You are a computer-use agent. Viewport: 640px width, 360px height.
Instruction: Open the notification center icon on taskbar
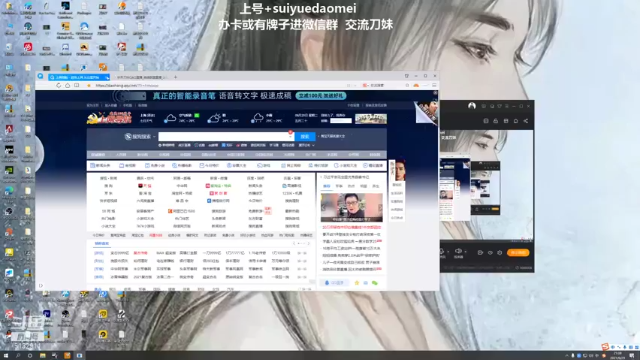[632, 356]
